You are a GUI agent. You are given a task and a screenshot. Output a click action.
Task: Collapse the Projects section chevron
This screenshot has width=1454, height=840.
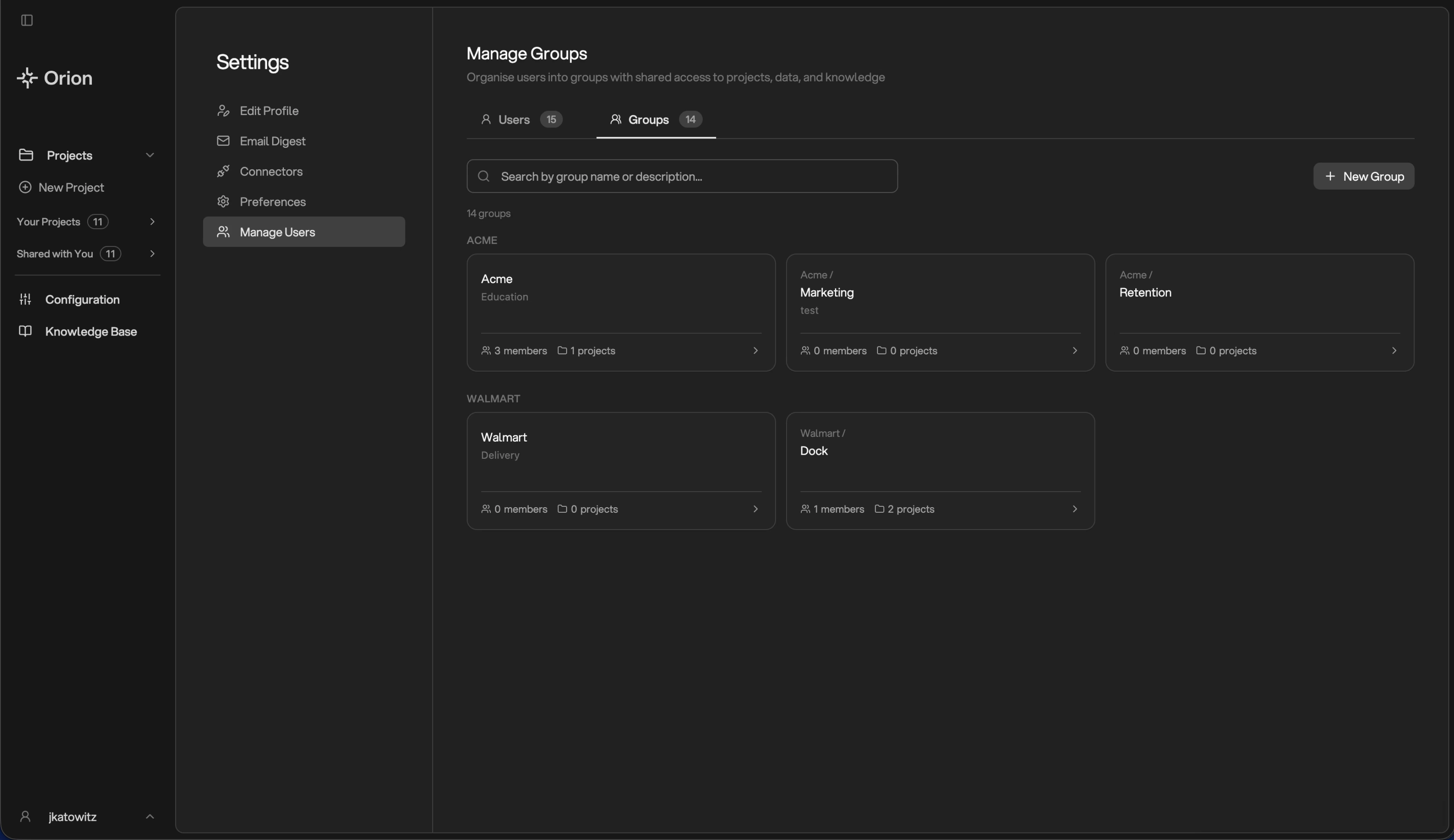150,154
